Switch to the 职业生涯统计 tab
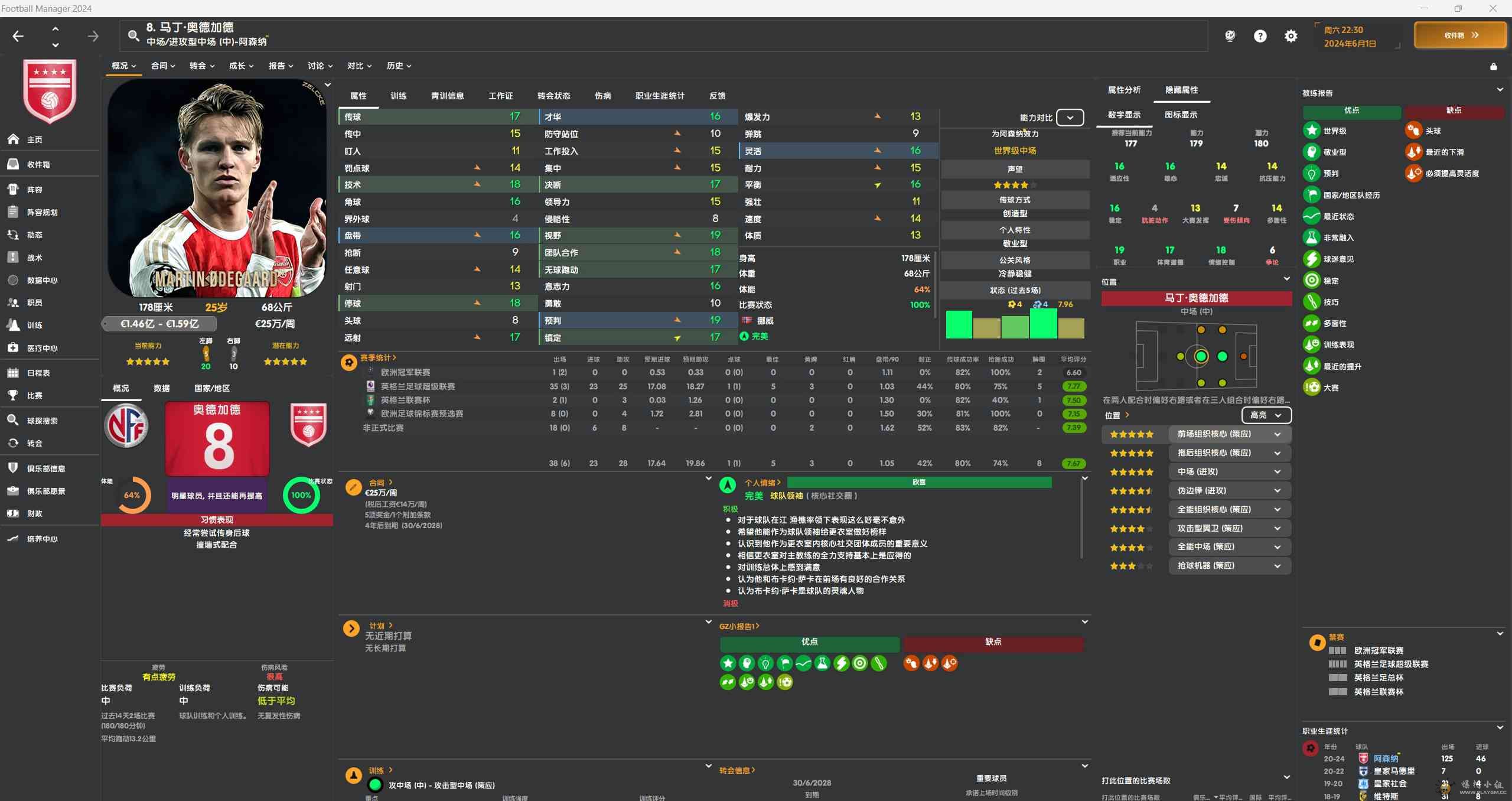This screenshot has width=1512, height=801. click(660, 96)
